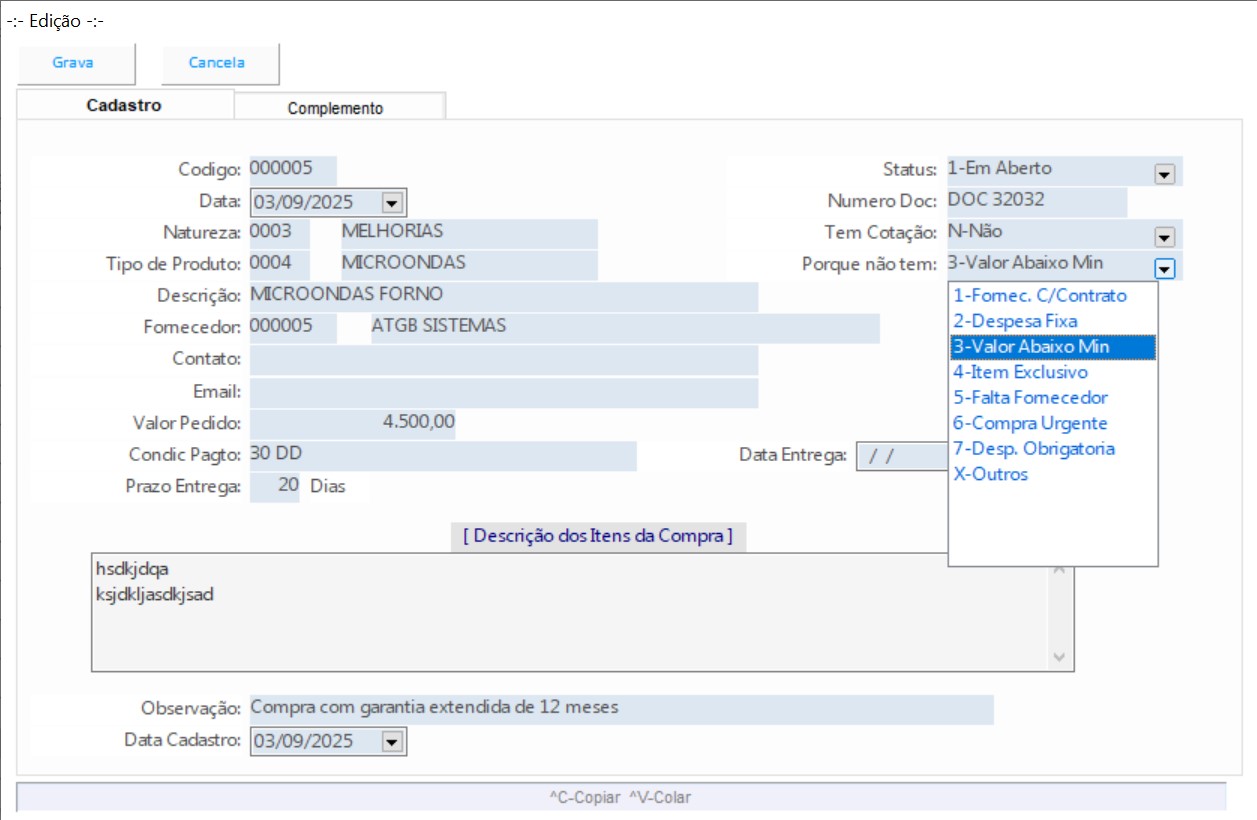Collapse the Porque não tem dropdown arrow
This screenshot has width=1257, height=820.
pos(1164,268)
